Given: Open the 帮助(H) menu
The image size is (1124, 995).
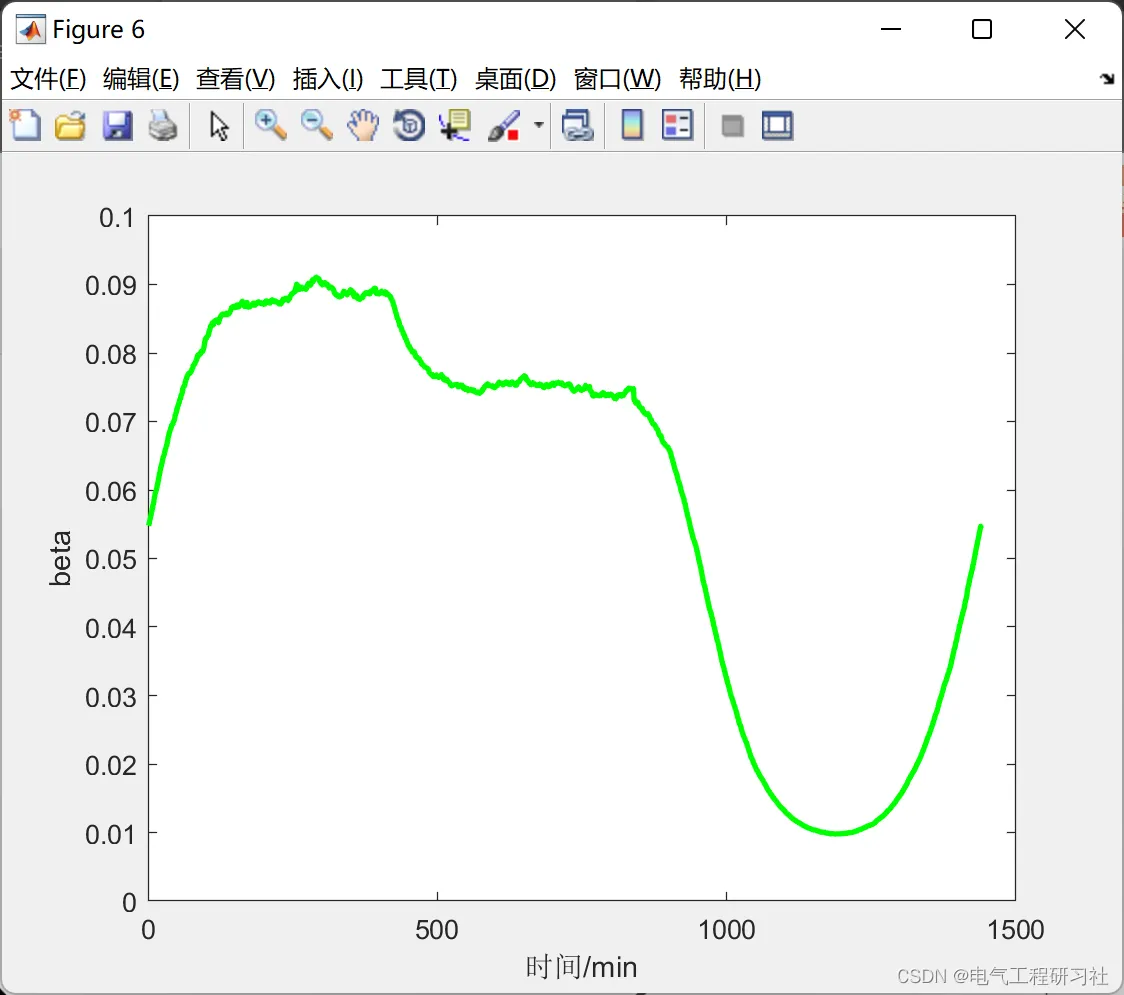Looking at the screenshot, I should [720, 79].
